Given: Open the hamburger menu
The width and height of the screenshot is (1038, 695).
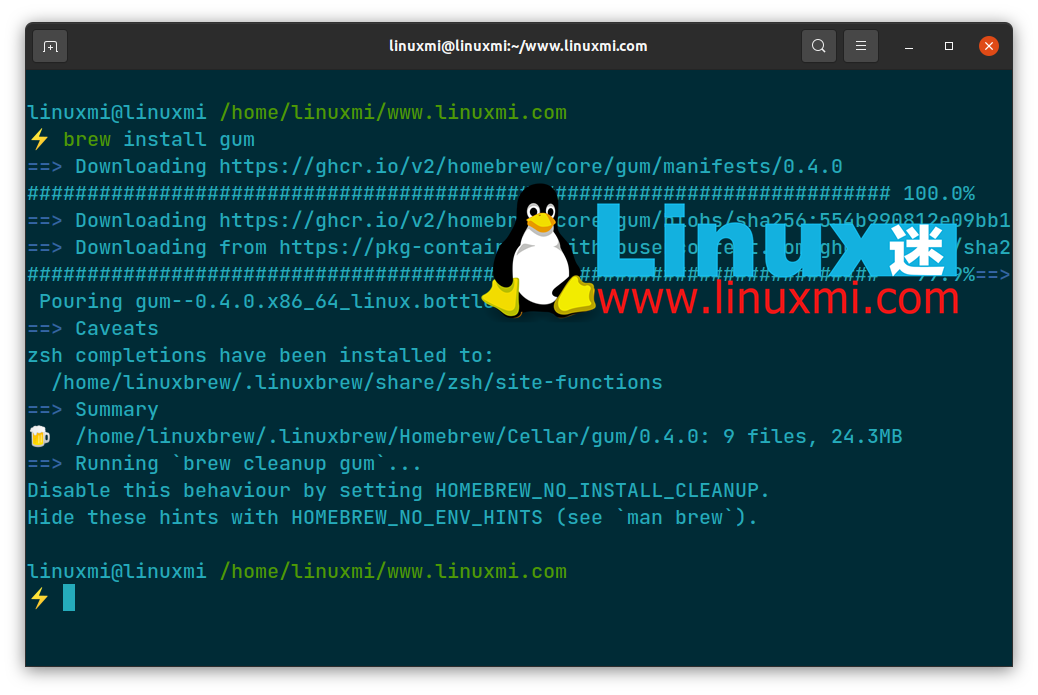Looking at the screenshot, I should (861, 46).
